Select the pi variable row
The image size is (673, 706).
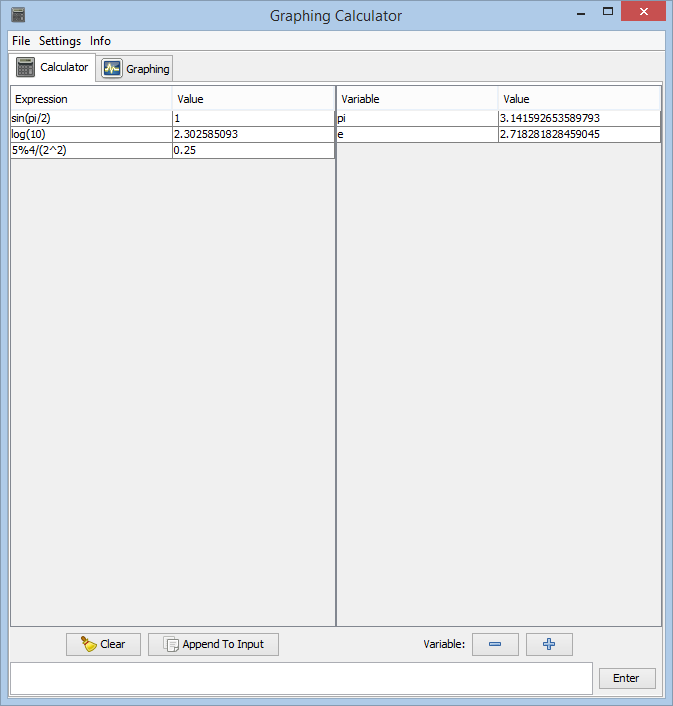[416, 118]
